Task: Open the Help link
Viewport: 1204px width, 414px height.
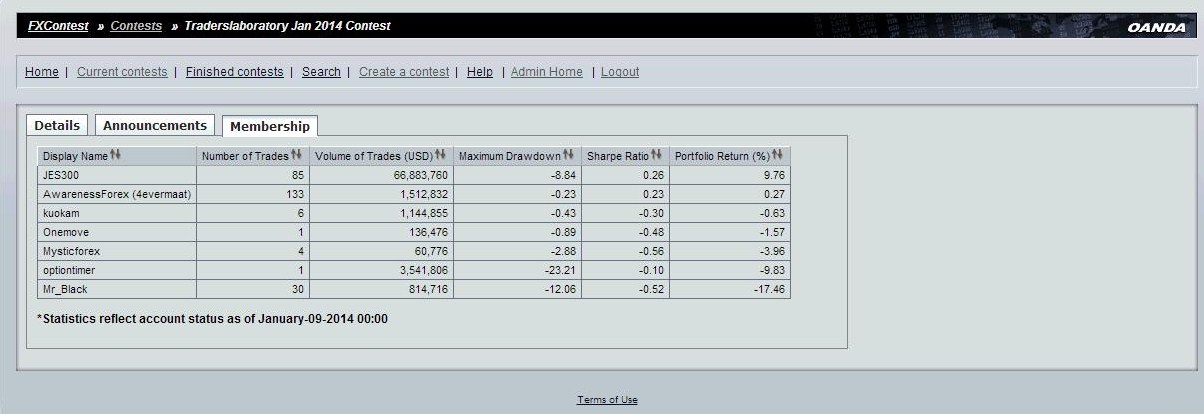Action: (480, 72)
